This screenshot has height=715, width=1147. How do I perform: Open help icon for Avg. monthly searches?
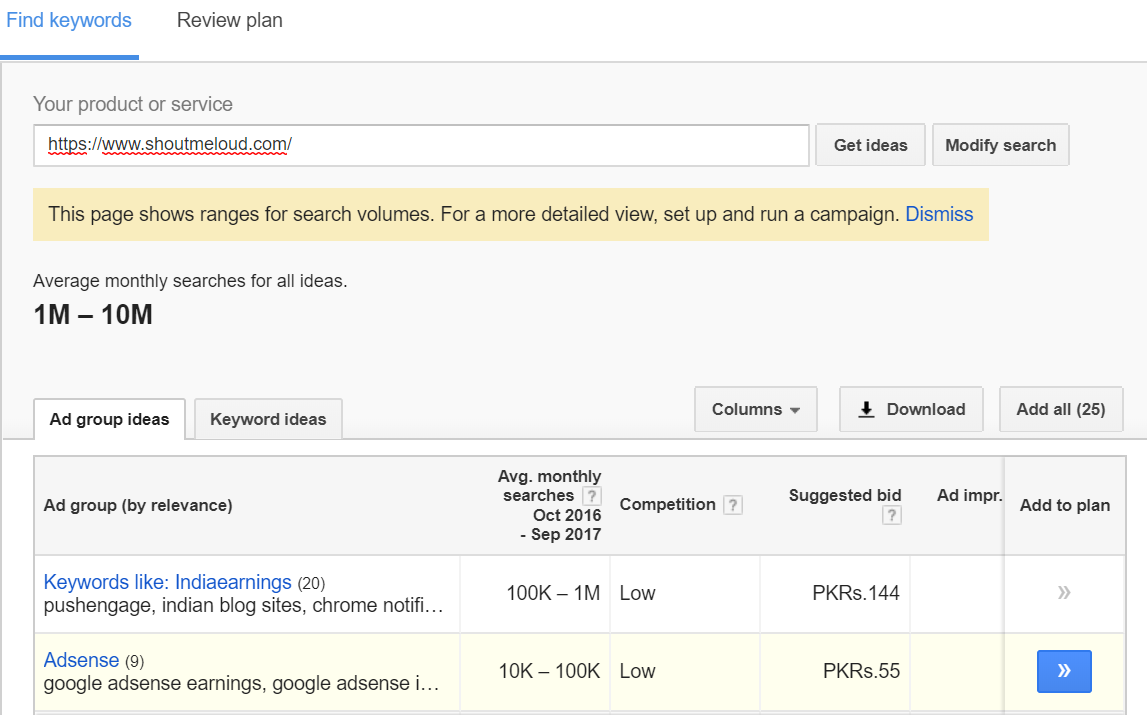(591, 496)
